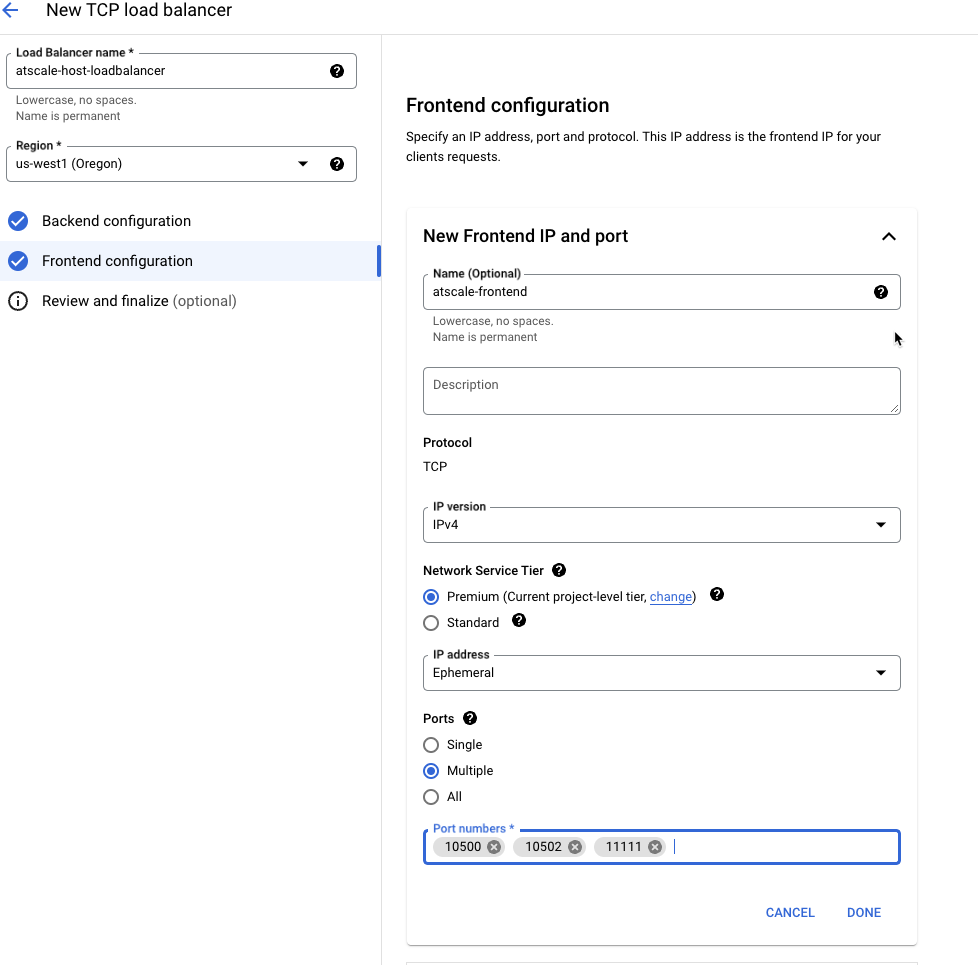The image size is (978, 965).
Task: Choose All ports radio option
Action: 431,797
